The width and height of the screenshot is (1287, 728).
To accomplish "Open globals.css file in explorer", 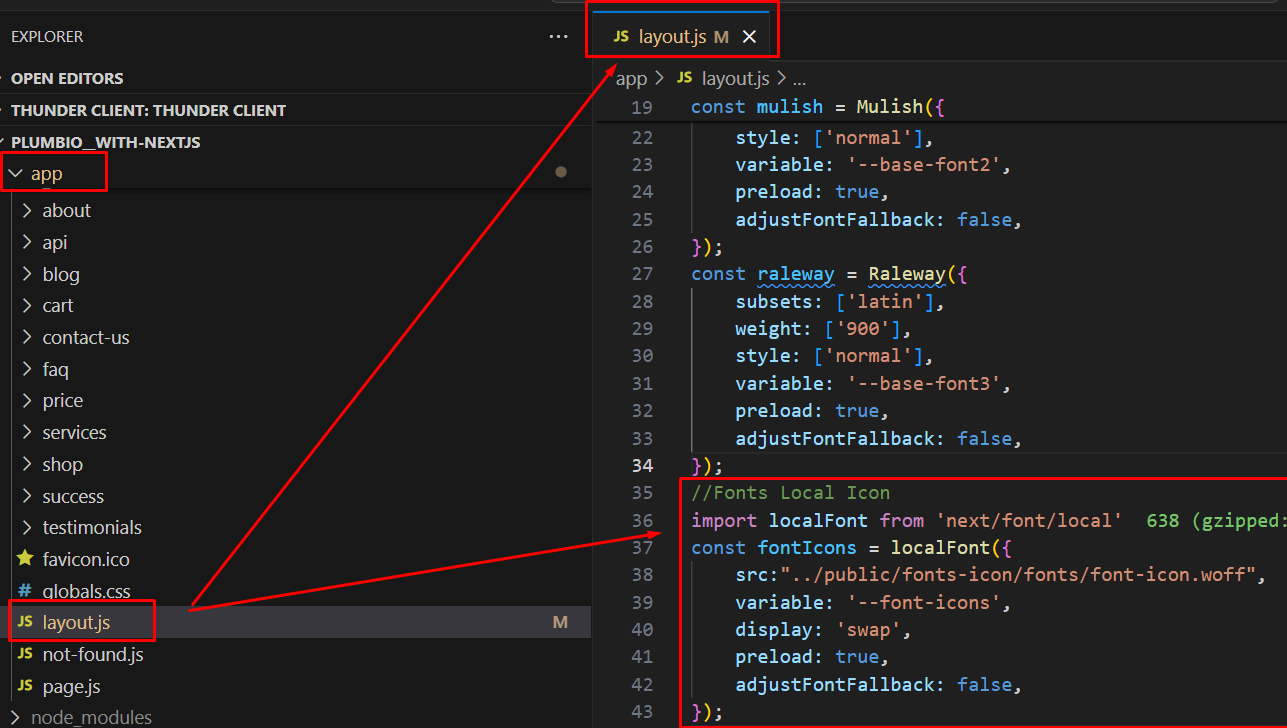I will 86,591.
